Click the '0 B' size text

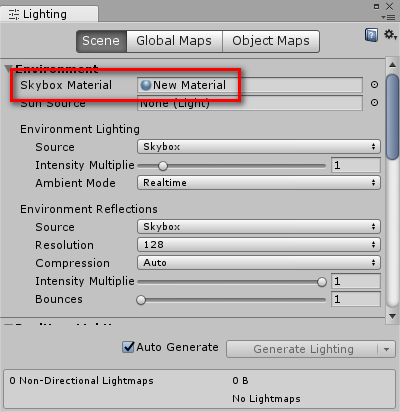point(240,381)
